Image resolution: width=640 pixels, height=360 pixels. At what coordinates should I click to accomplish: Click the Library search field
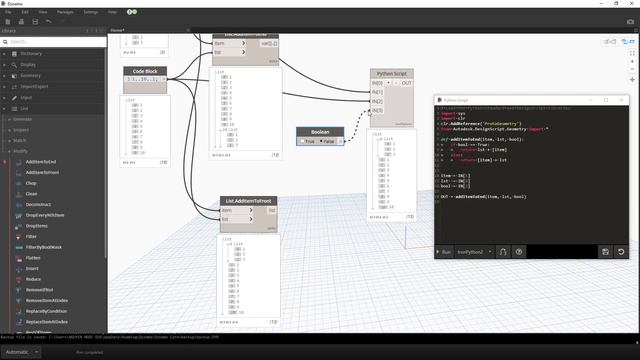pos(53,42)
